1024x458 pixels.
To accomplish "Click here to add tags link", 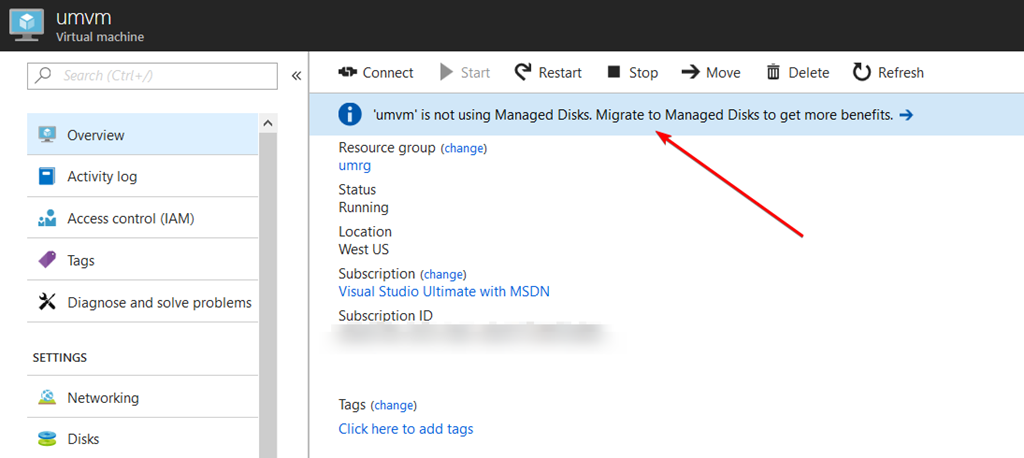I will (x=406, y=429).
